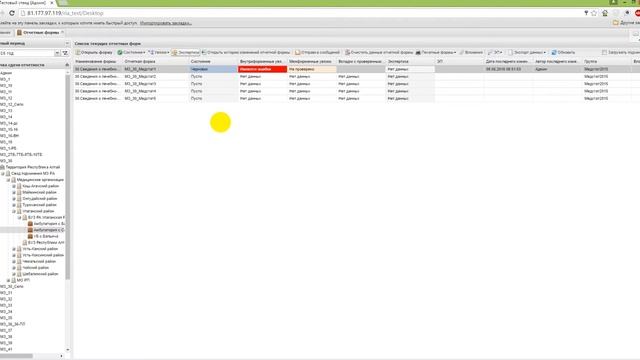Open the reporting period year dropdown
The width and height of the screenshot is (640, 360).
coord(57,53)
